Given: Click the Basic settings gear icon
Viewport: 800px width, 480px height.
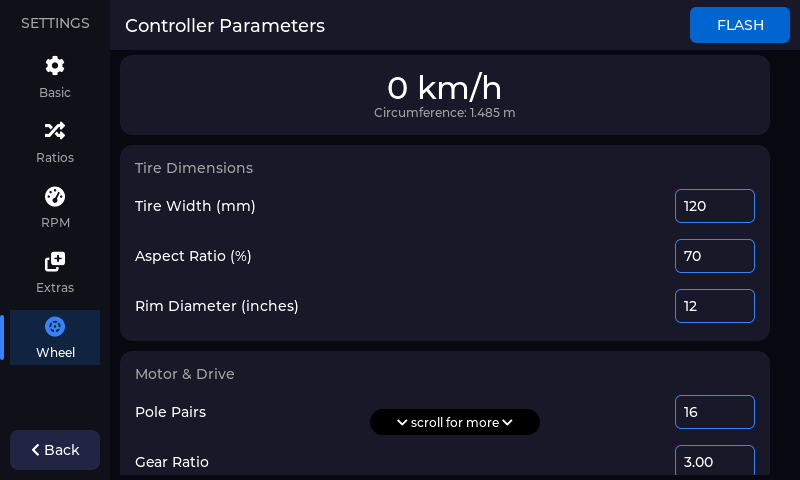Looking at the screenshot, I should [55, 66].
